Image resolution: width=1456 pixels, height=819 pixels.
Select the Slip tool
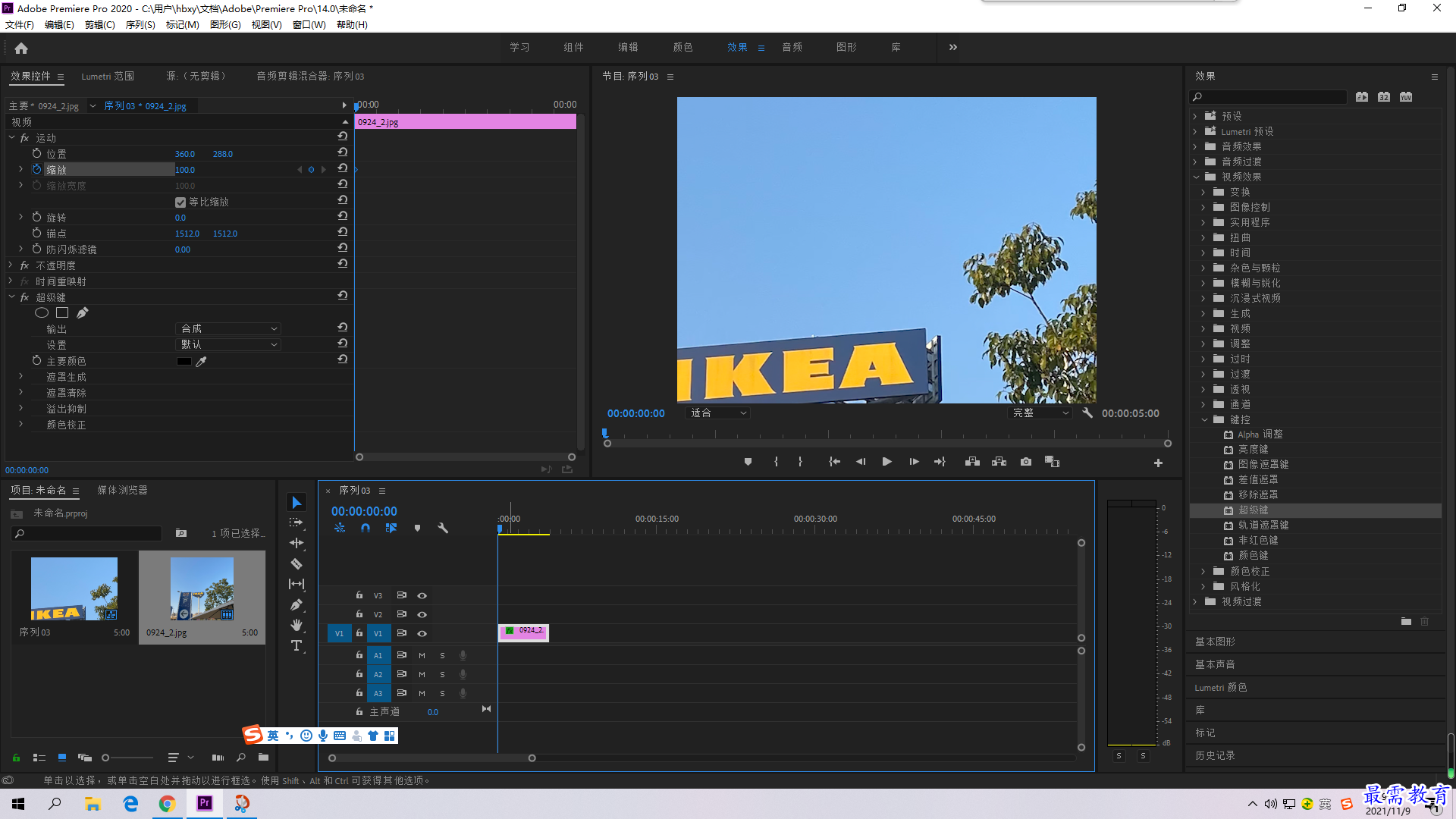click(x=297, y=585)
